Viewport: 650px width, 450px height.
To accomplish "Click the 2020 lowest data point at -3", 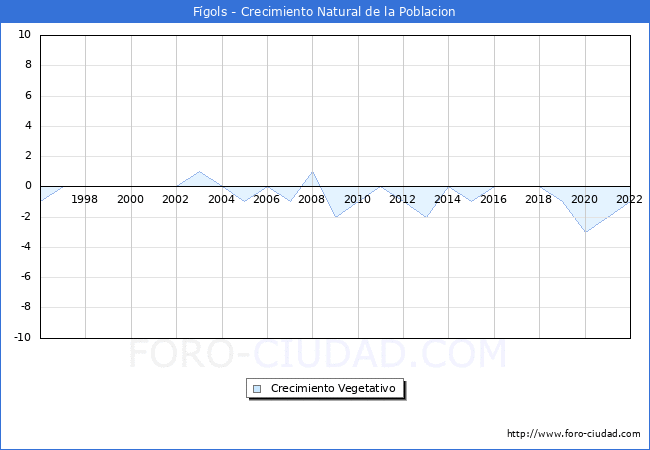I will [x=585, y=232].
